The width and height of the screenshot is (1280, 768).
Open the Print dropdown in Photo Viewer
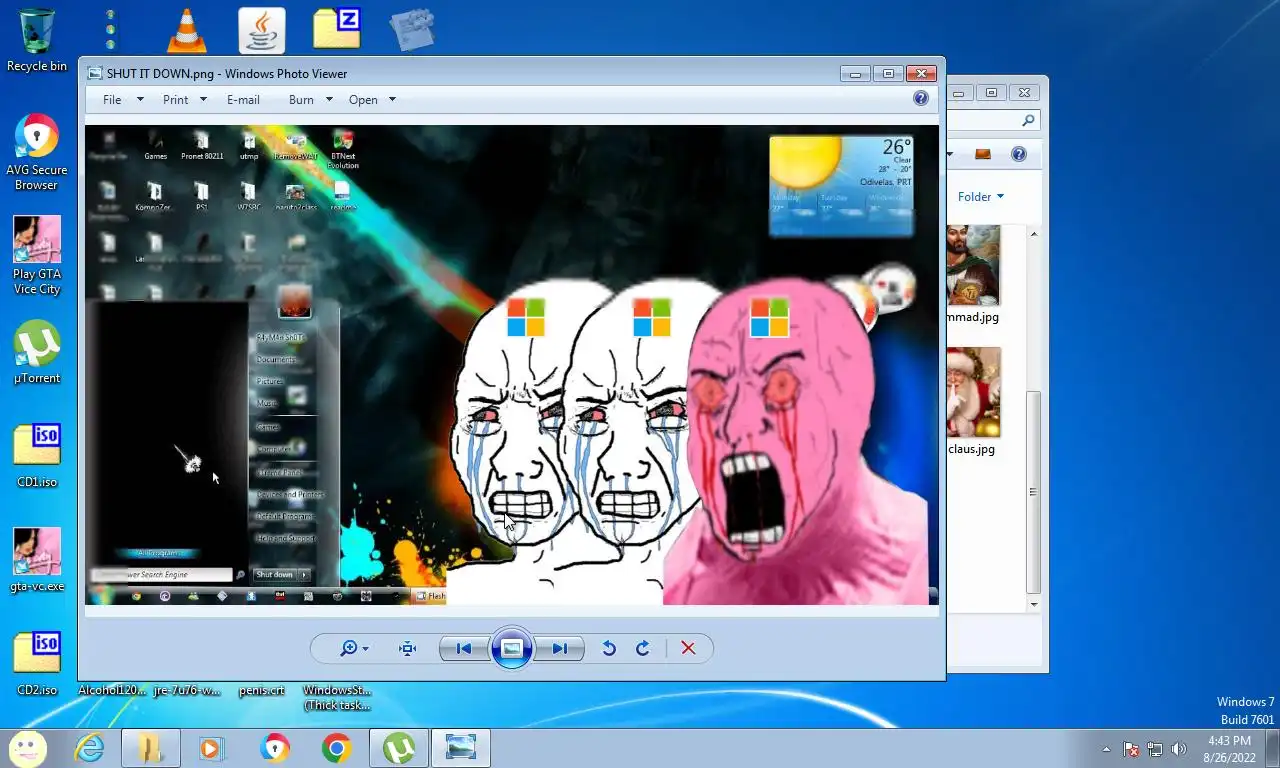pos(184,100)
